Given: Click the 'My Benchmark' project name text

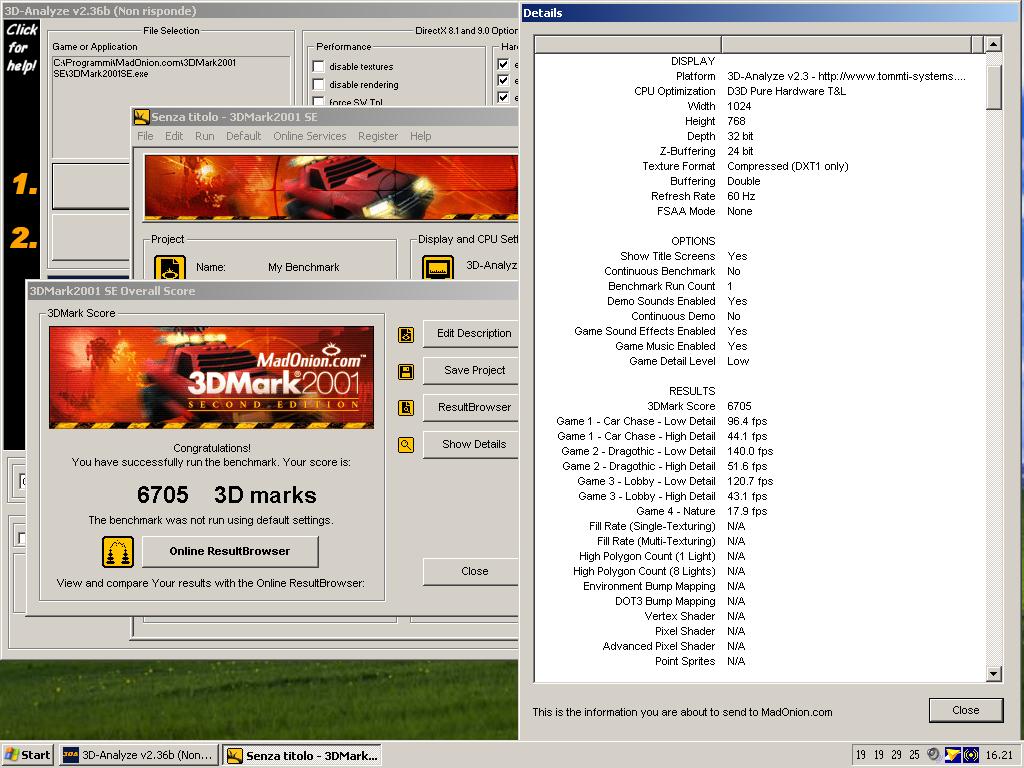Looking at the screenshot, I should [304, 267].
